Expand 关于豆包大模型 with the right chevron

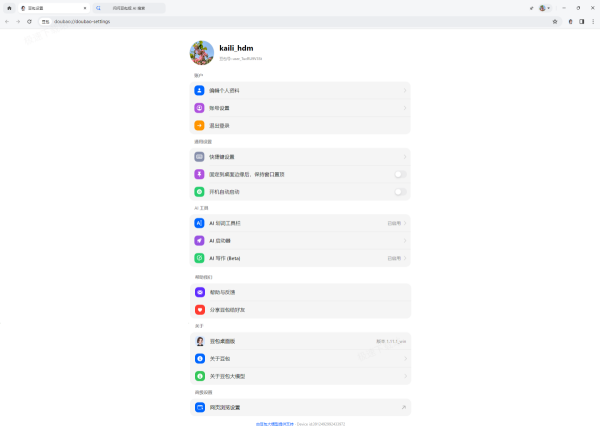[404, 376]
